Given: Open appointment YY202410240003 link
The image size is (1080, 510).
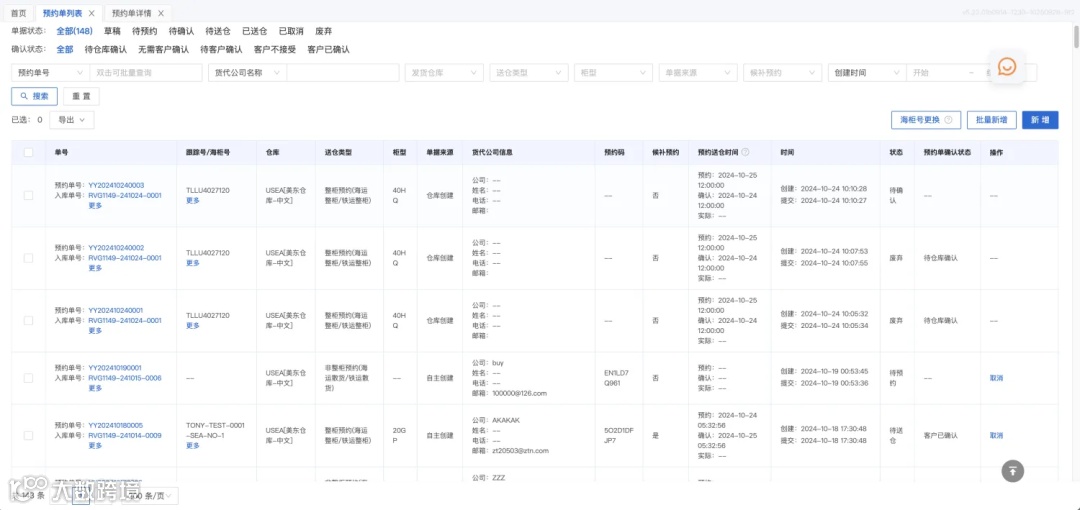Looking at the screenshot, I should click(116, 185).
